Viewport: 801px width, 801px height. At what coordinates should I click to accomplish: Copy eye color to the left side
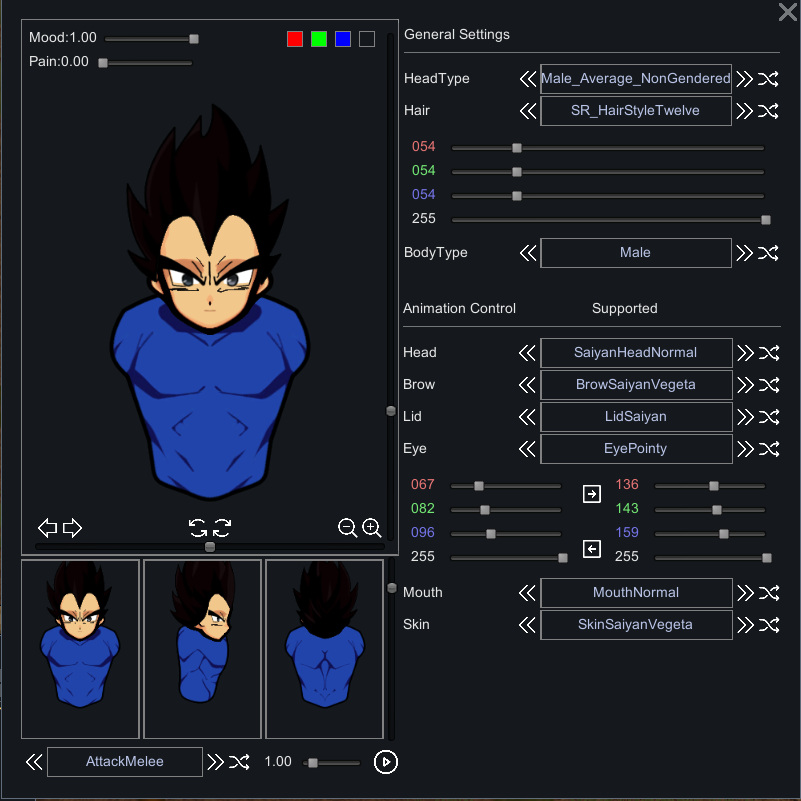(x=592, y=549)
